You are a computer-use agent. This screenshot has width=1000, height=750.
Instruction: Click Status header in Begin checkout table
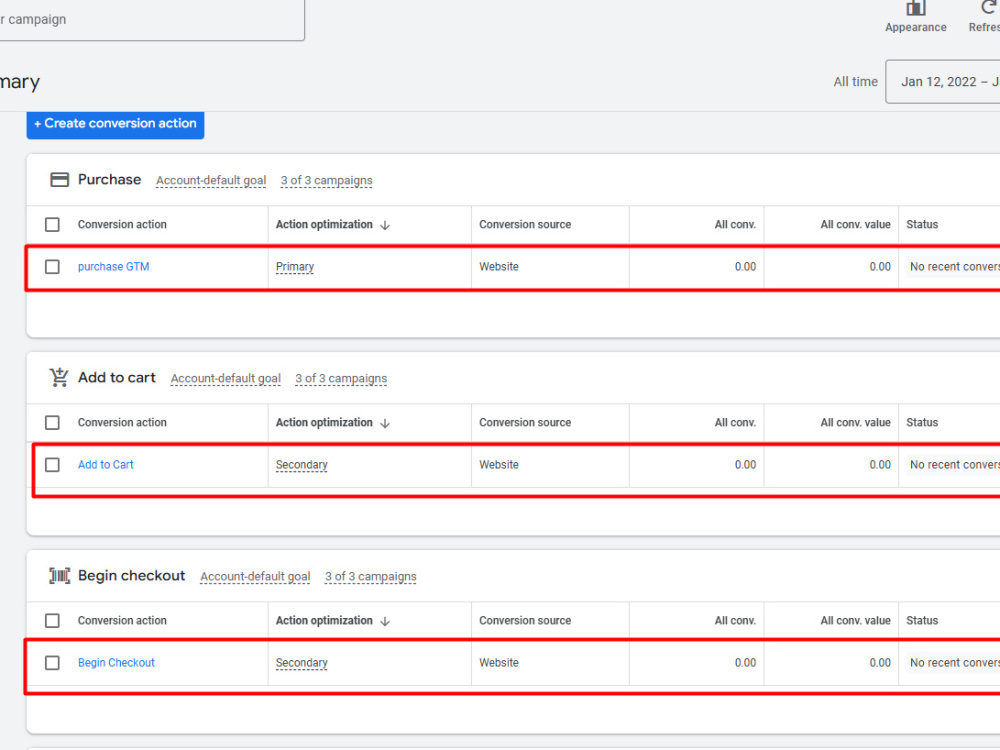tap(922, 621)
